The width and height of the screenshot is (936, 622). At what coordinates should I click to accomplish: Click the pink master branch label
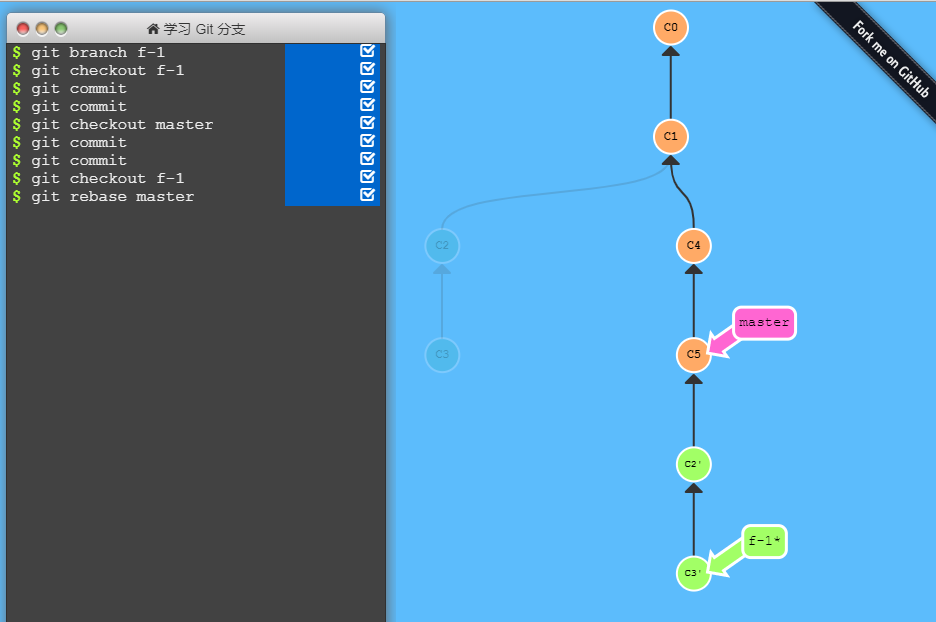[x=764, y=323]
